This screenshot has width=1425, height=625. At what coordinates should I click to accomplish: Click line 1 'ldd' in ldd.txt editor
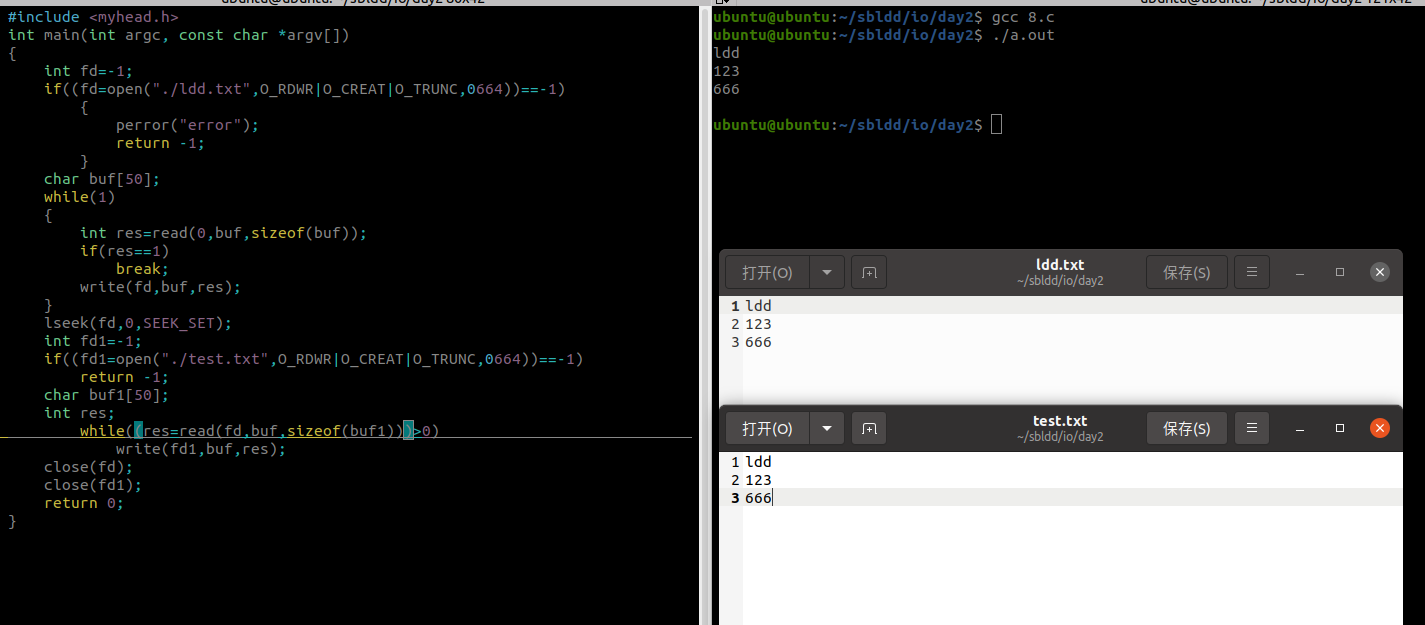click(x=759, y=306)
